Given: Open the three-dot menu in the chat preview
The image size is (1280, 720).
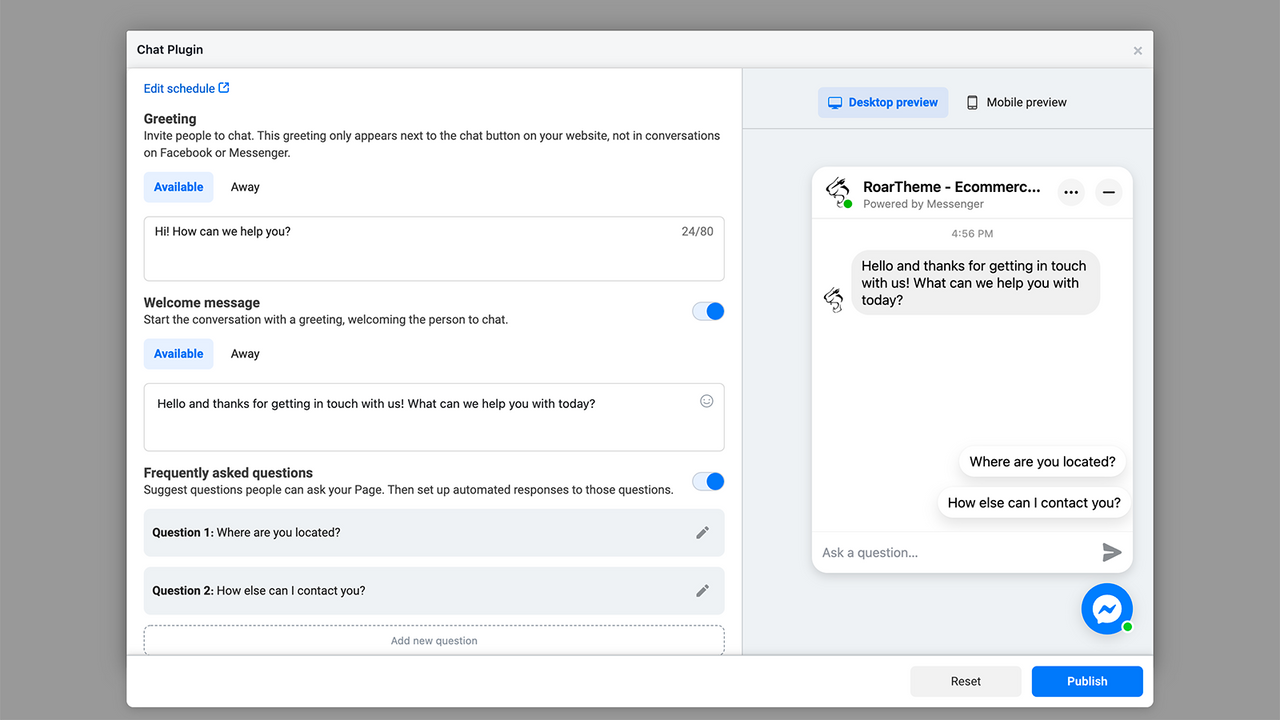Looking at the screenshot, I should pos(1070,192).
